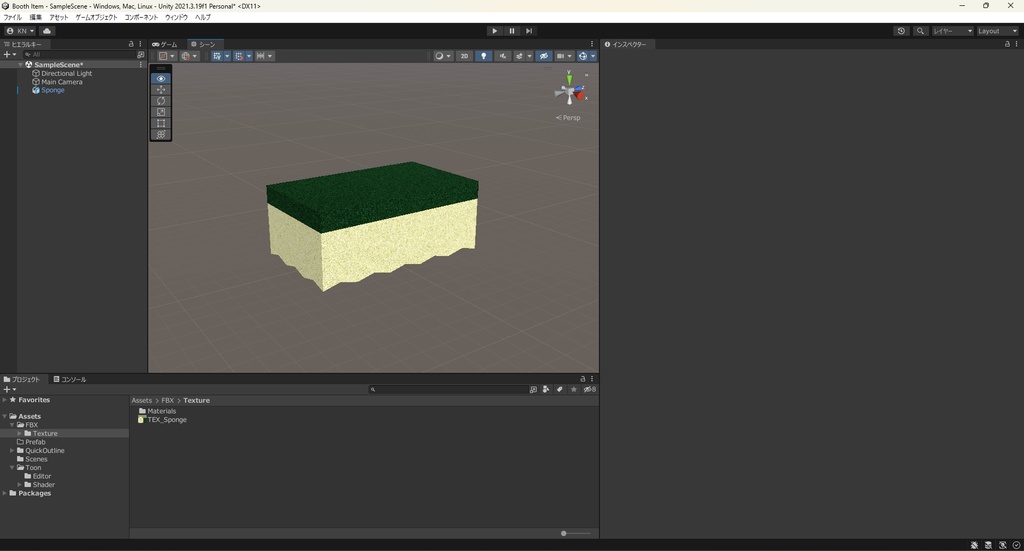Toggle scene audio mute
Image resolution: width=1024 pixels, height=551 pixels.
pyautogui.click(x=502, y=56)
